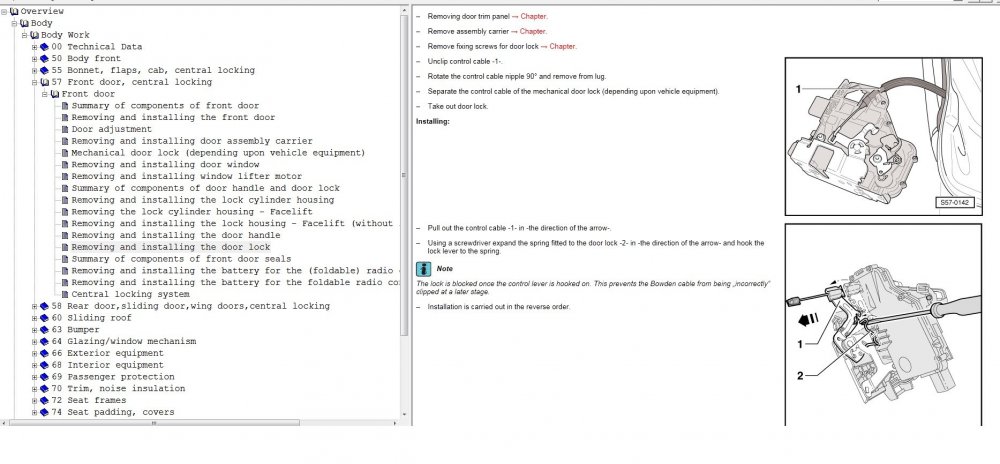
Task: Expand 58 Rear door, sliding door chapter
Action: coord(35,307)
